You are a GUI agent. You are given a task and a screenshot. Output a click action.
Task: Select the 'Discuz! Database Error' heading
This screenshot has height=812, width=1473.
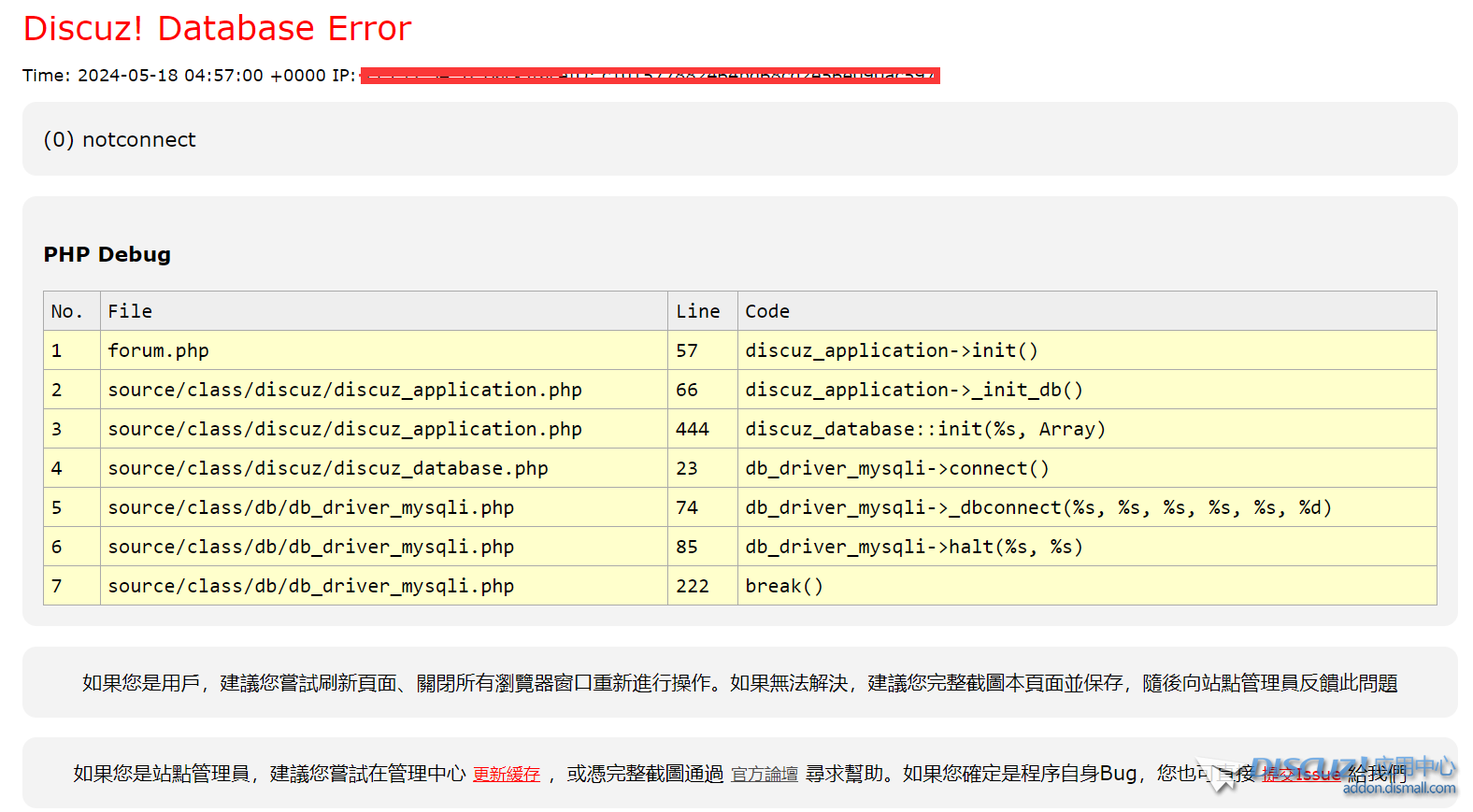(x=217, y=28)
